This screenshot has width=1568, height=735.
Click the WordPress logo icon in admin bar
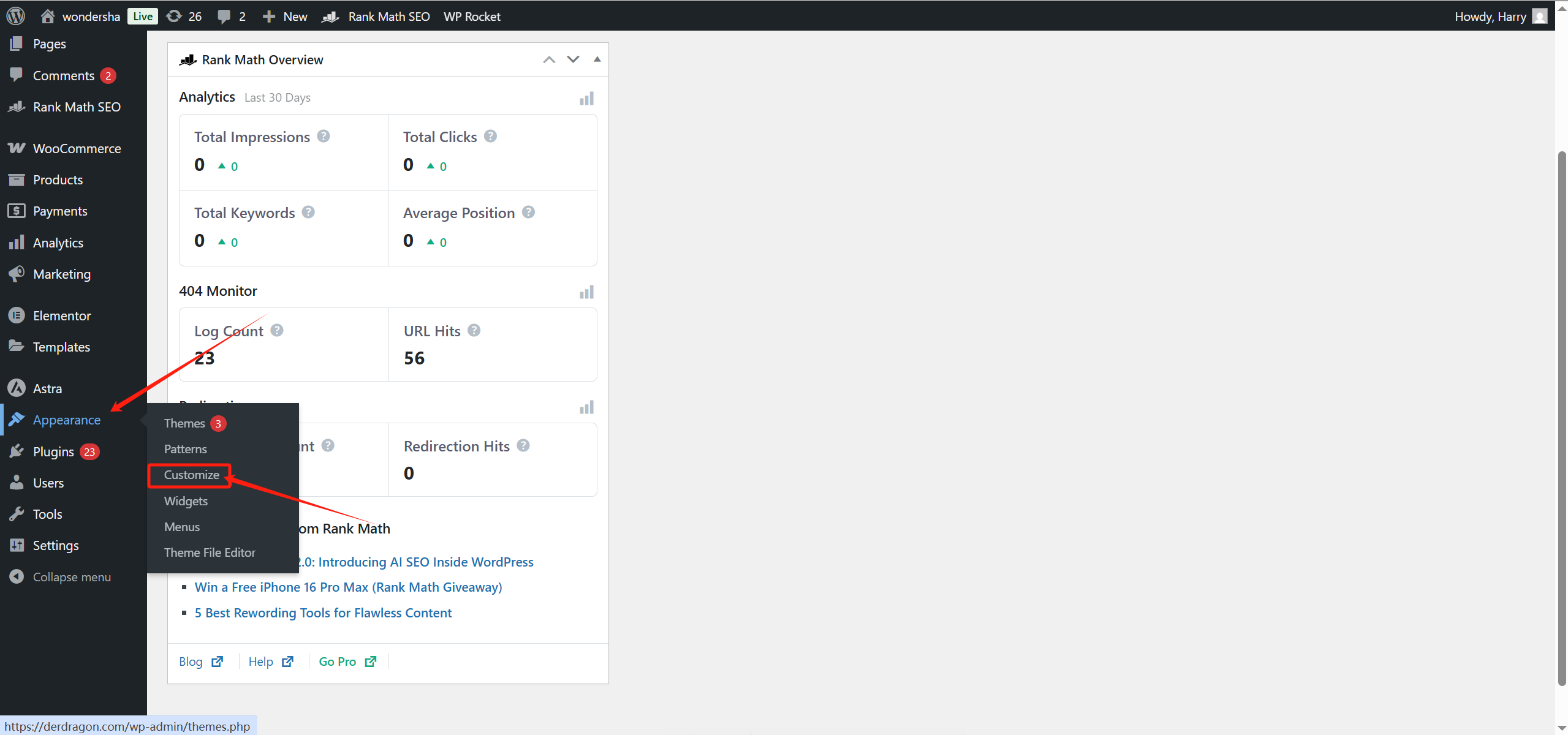15,16
